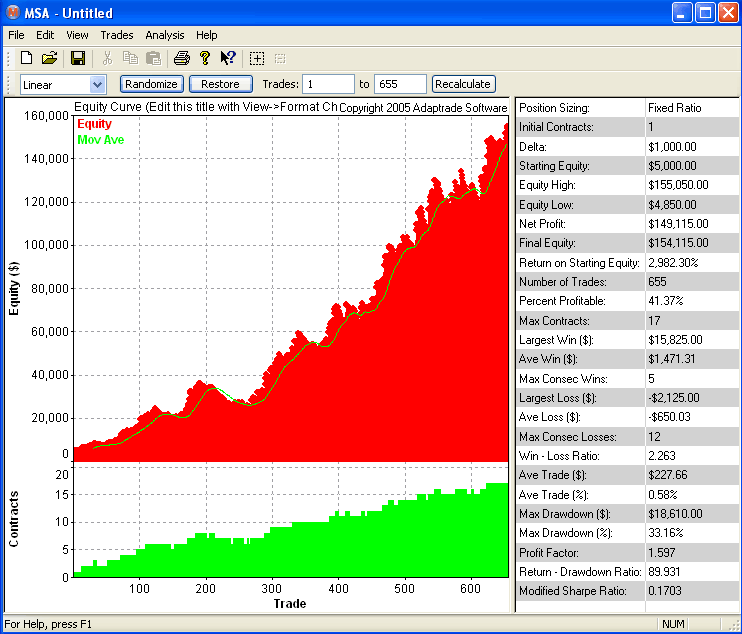Click the Print icon in toolbar

[181, 58]
